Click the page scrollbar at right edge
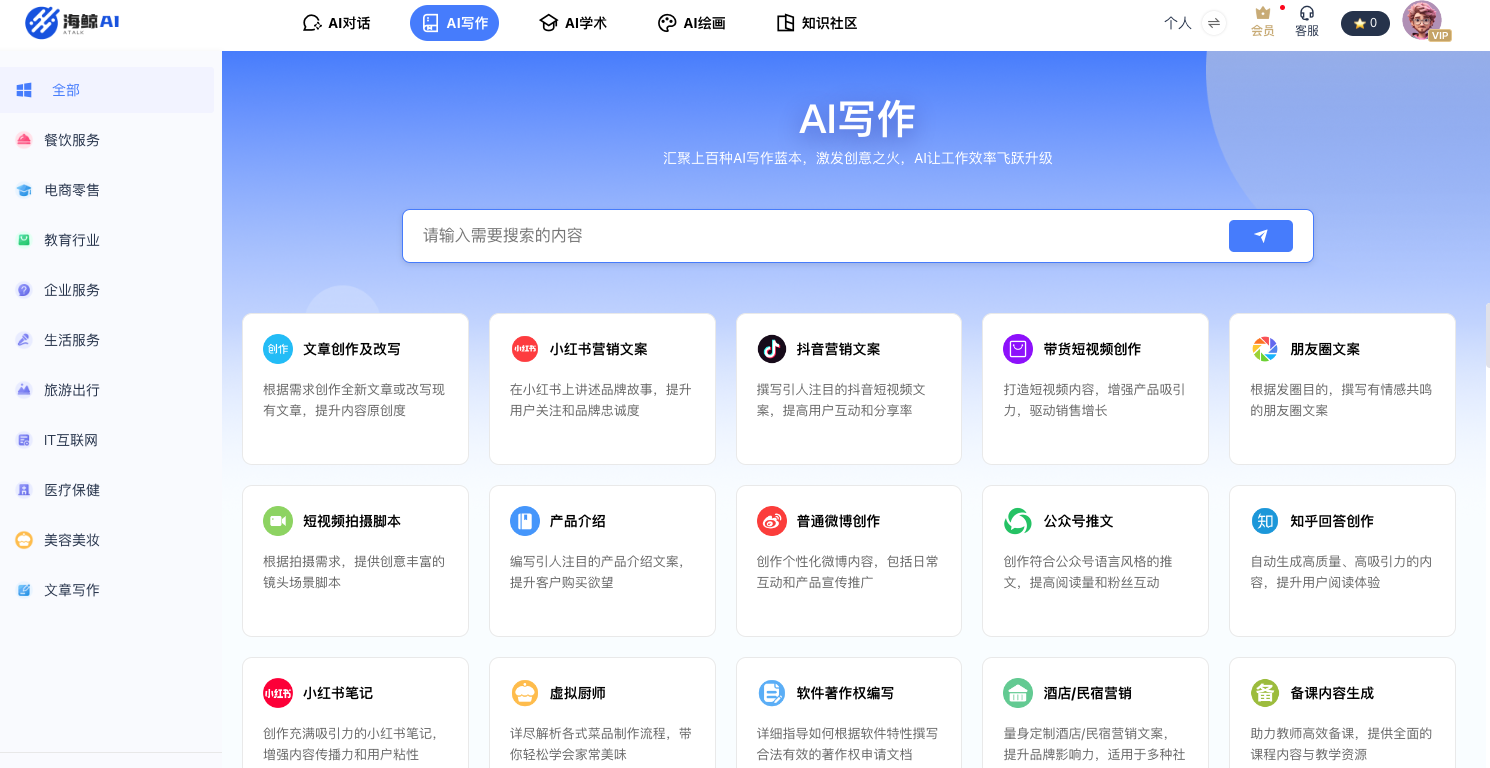This screenshot has height=768, width=1490. (x=1487, y=335)
